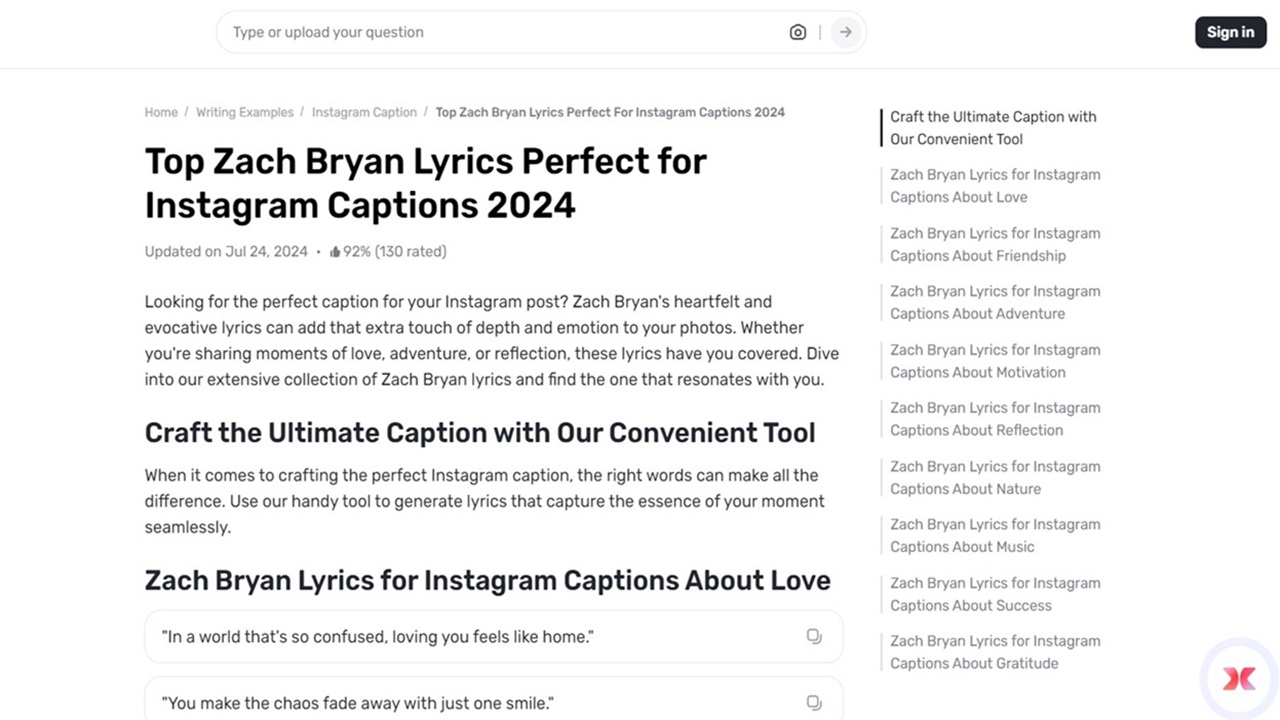This screenshot has width=1280, height=720.
Task: Open Instagram Caption breadcrumb link
Action: [364, 112]
